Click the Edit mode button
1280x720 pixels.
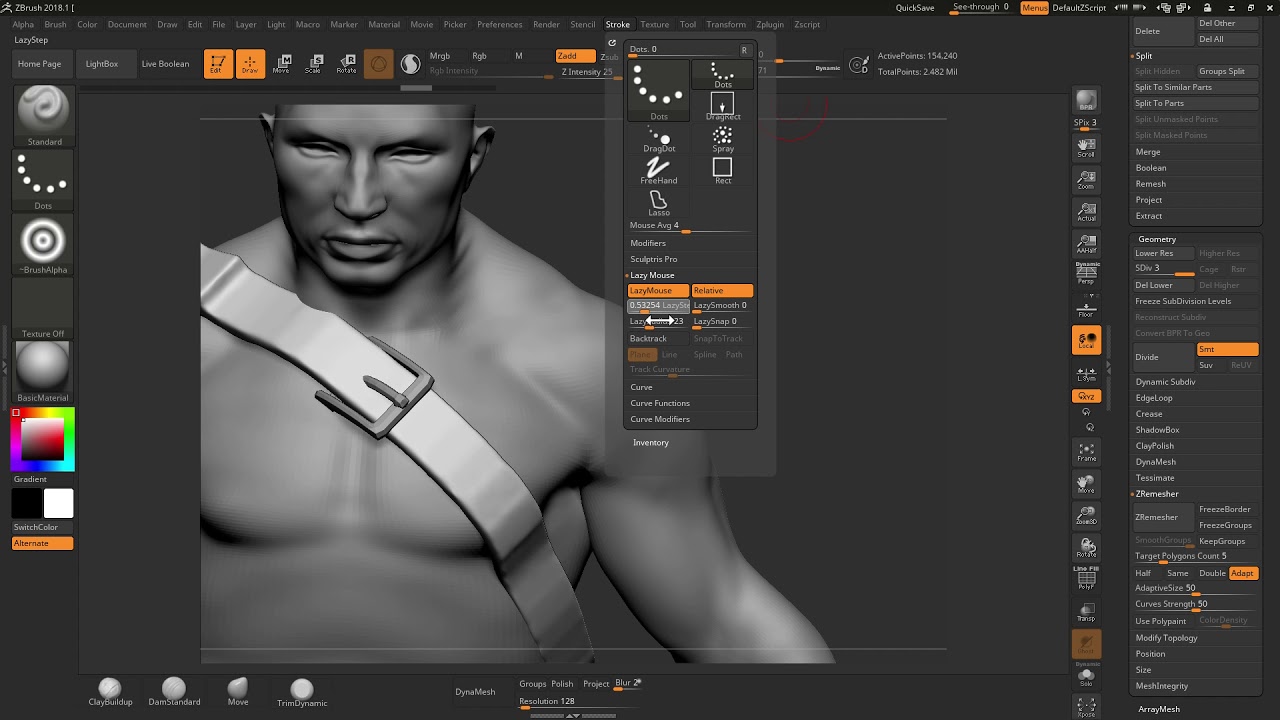tap(218, 64)
